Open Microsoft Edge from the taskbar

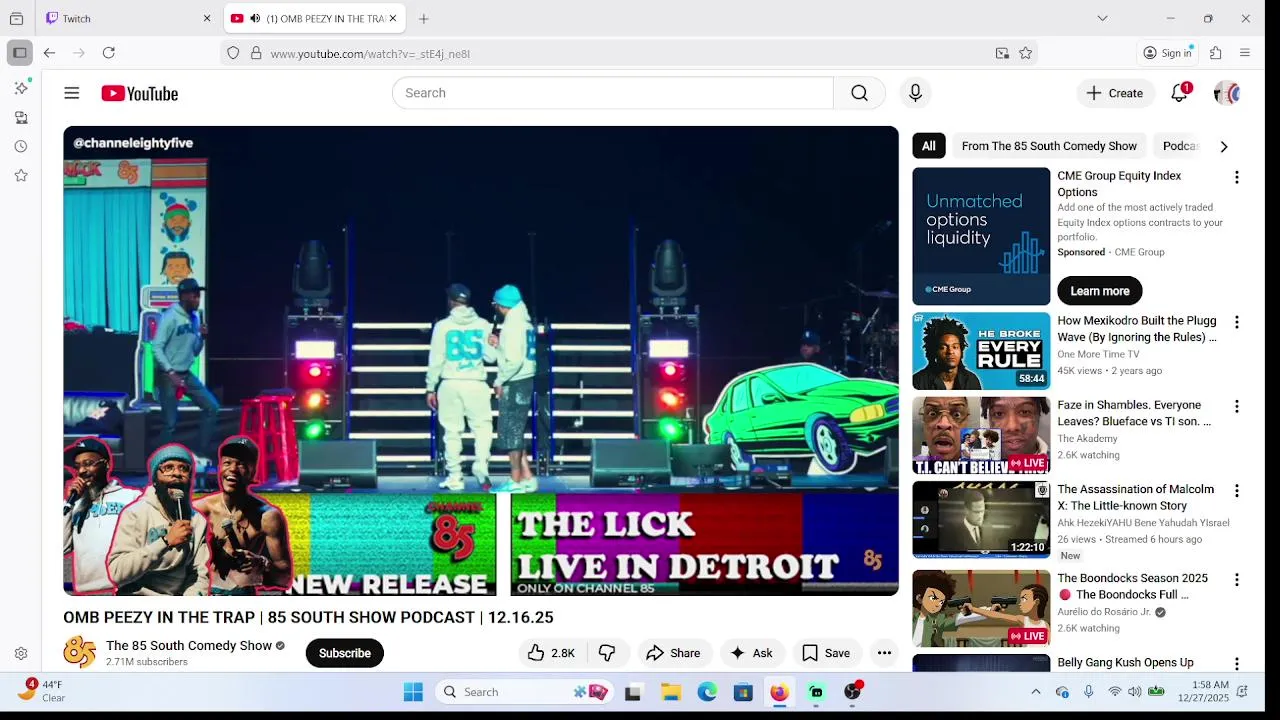coord(707,692)
